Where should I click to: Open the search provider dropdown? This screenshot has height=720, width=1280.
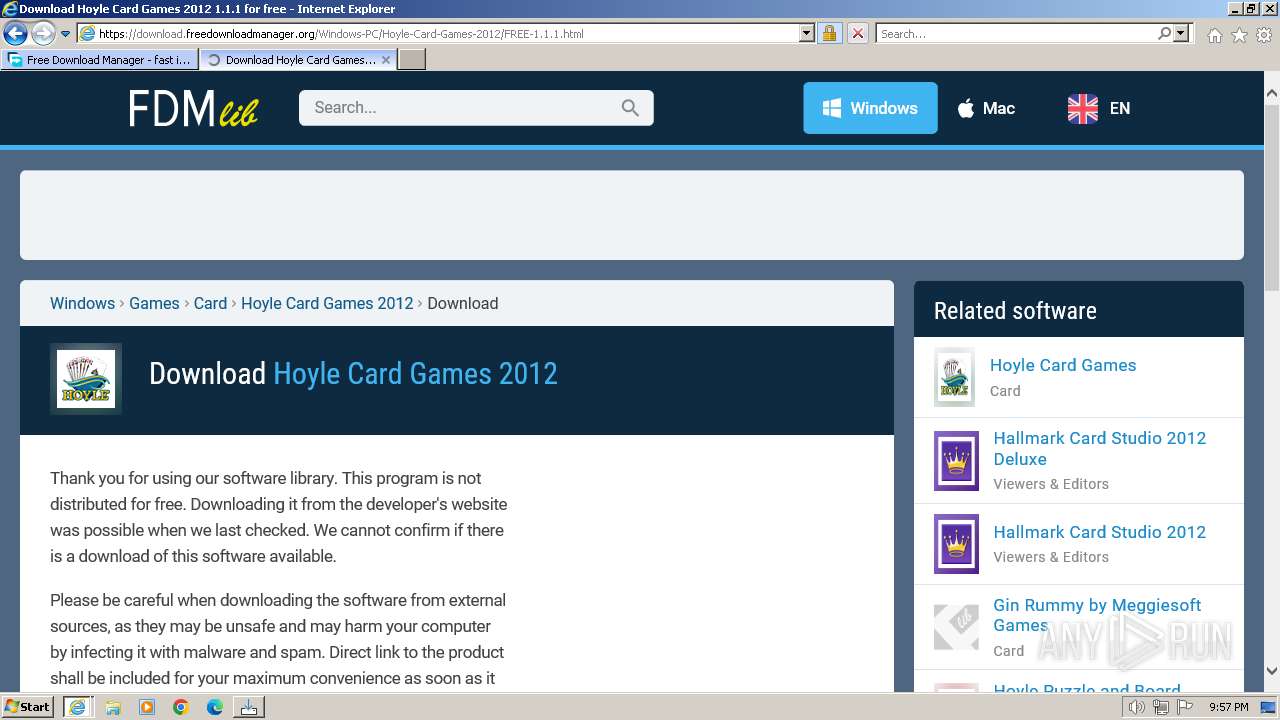coord(1181,33)
